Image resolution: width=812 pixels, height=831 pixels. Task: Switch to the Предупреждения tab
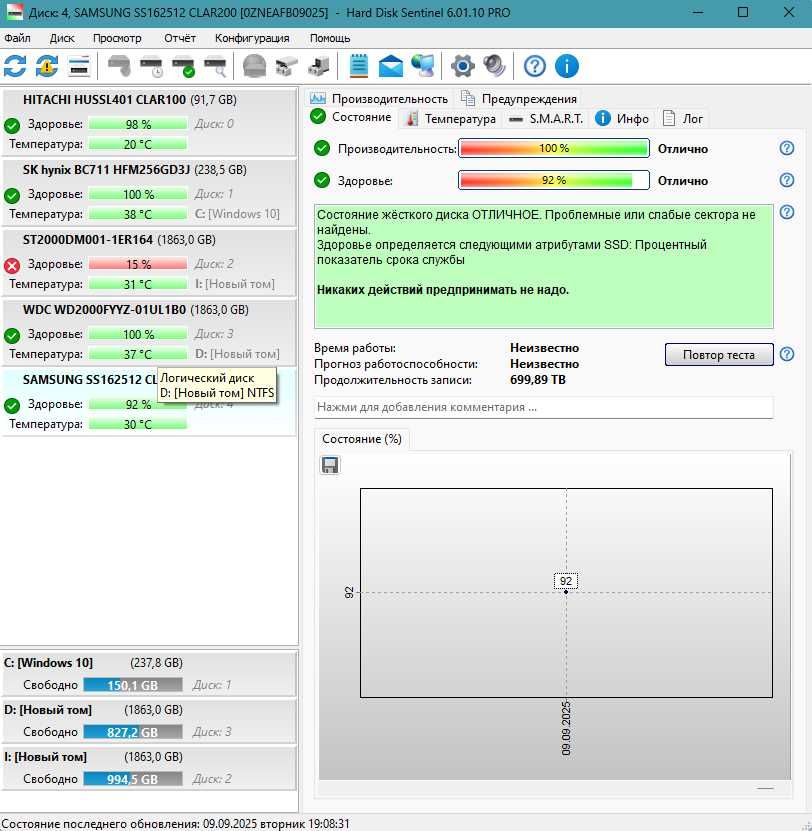pos(519,99)
